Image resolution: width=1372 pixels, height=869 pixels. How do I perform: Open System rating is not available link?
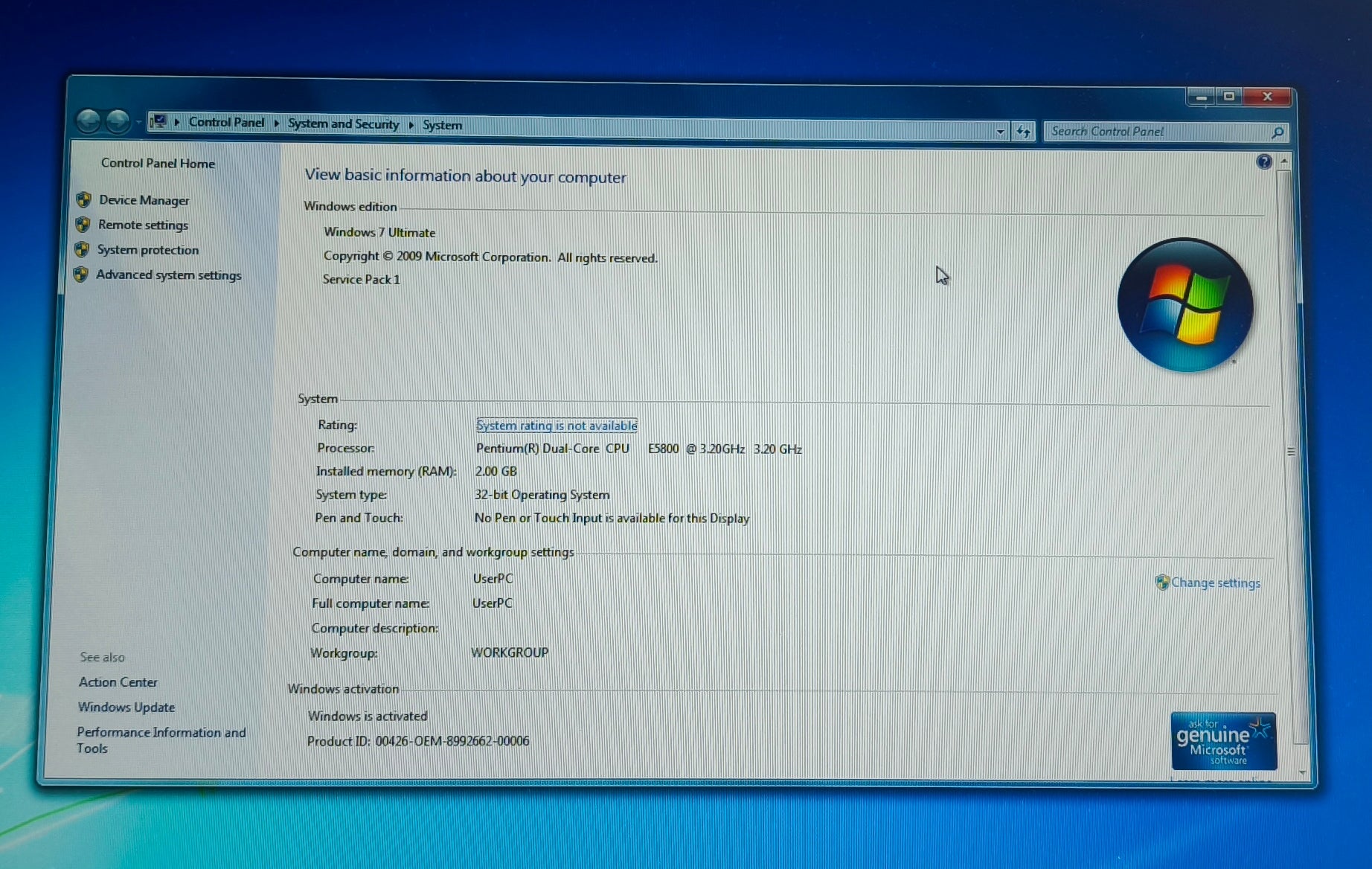pyautogui.click(x=557, y=426)
